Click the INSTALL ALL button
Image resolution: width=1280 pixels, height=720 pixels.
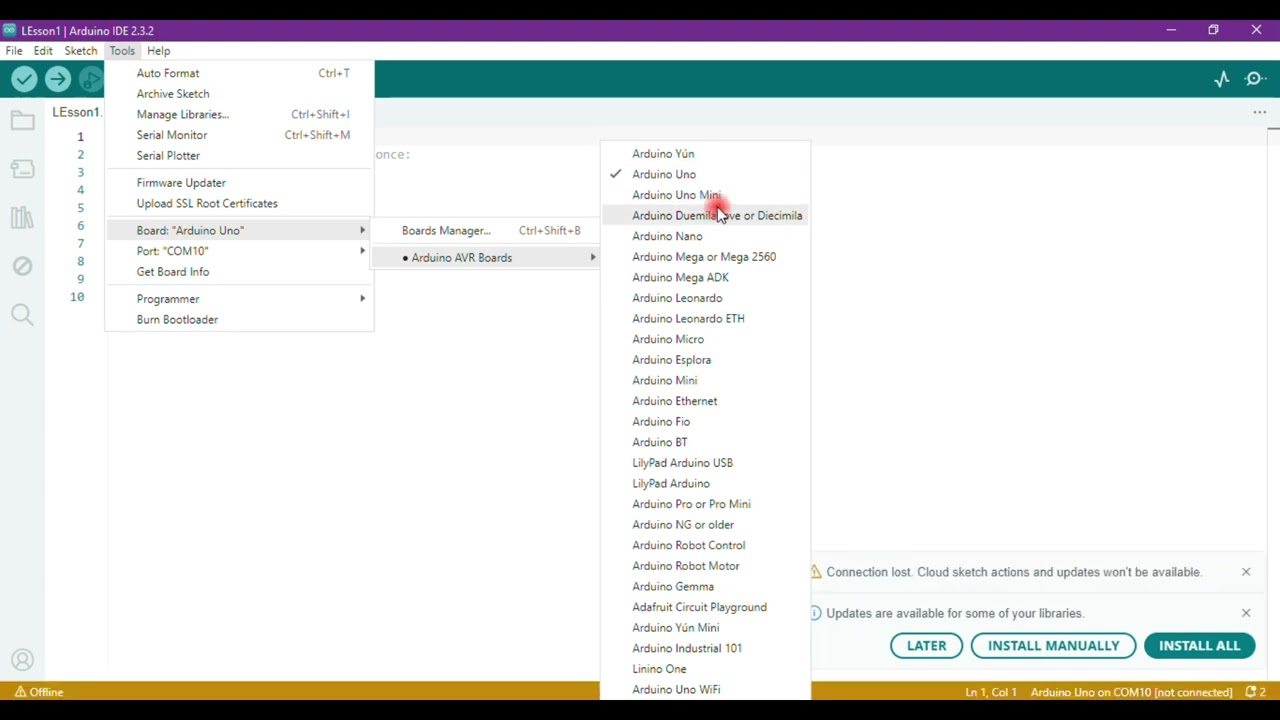pyautogui.click(x=1199, y=646)
